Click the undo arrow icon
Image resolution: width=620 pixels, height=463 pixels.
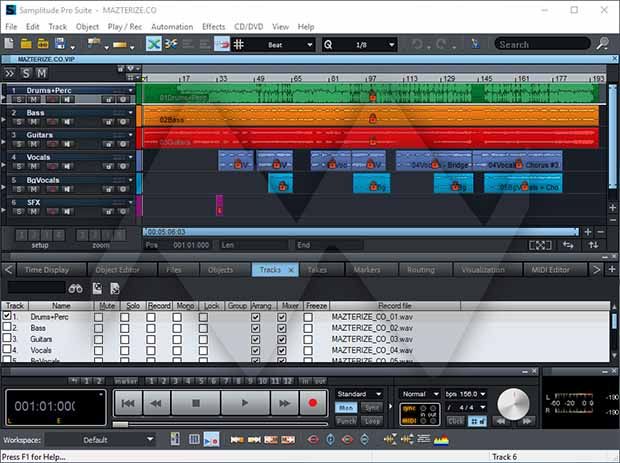tap(417, 44)
